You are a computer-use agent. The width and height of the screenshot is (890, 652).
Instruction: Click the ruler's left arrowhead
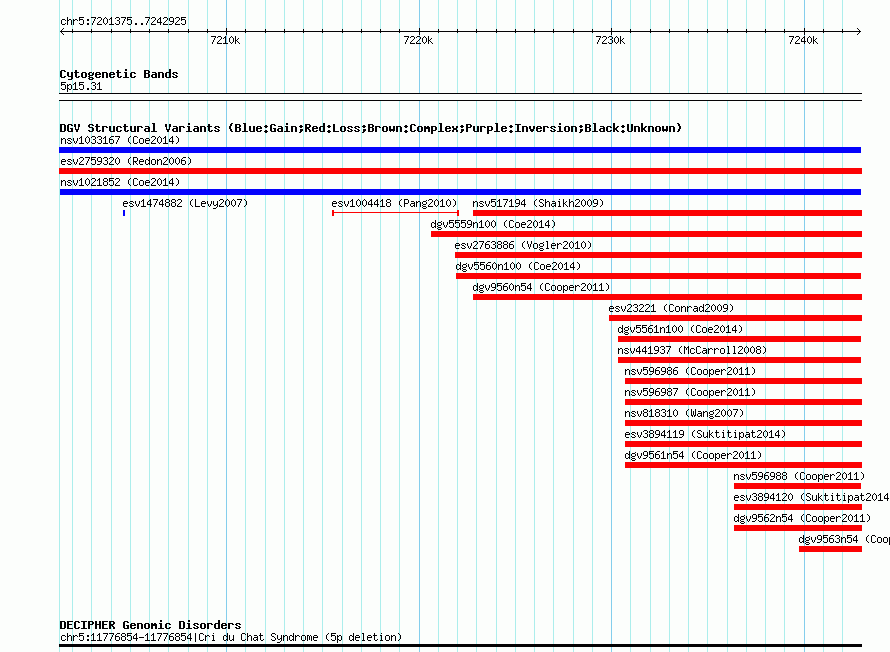[63, 31]
